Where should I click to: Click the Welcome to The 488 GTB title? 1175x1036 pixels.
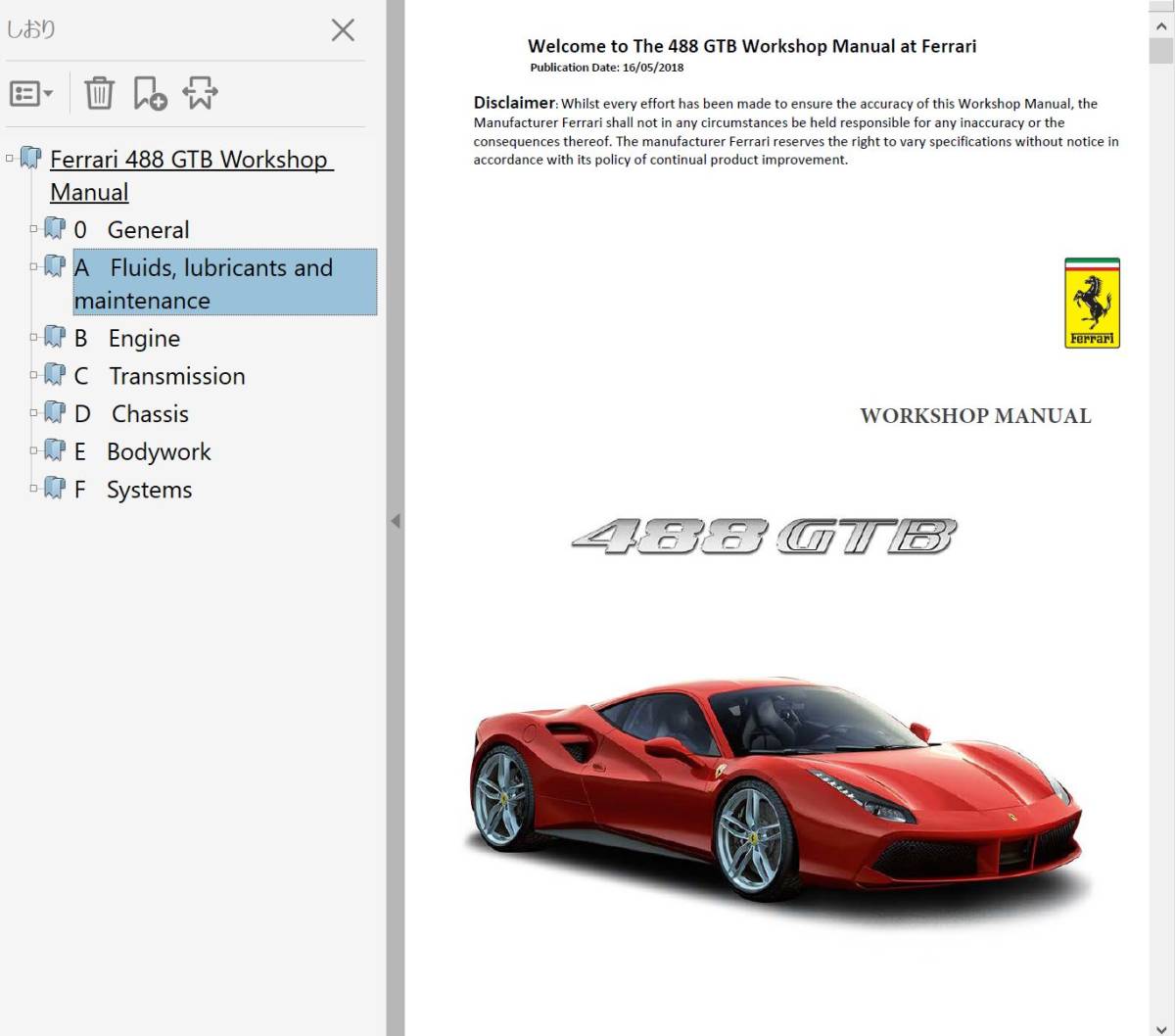752,46
